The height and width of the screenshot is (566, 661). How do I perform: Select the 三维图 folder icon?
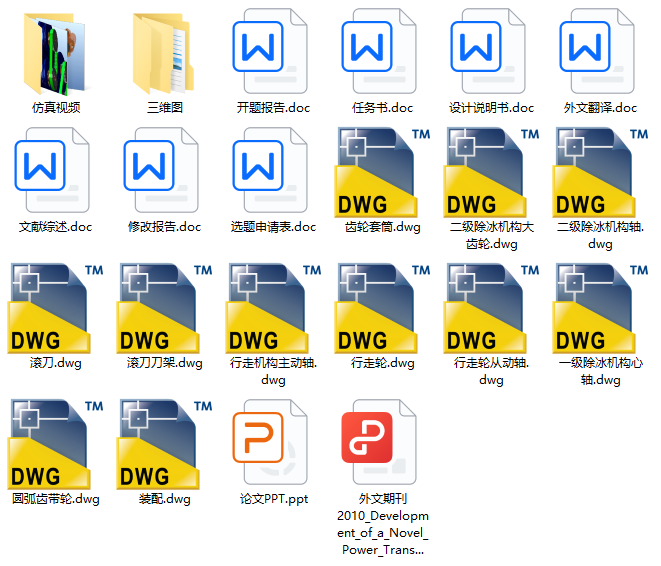(x=165, y=50)
